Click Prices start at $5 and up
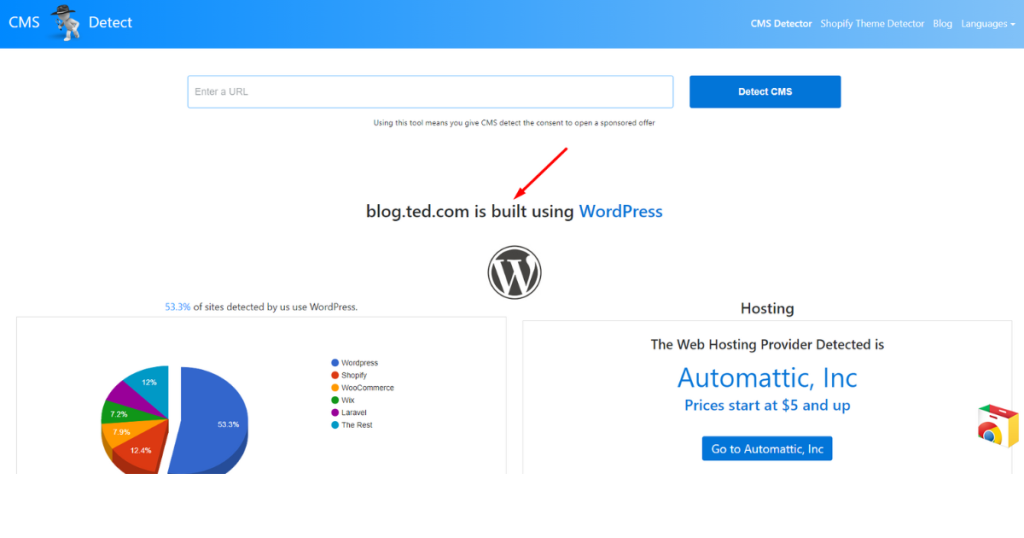 tap(767, 405)
